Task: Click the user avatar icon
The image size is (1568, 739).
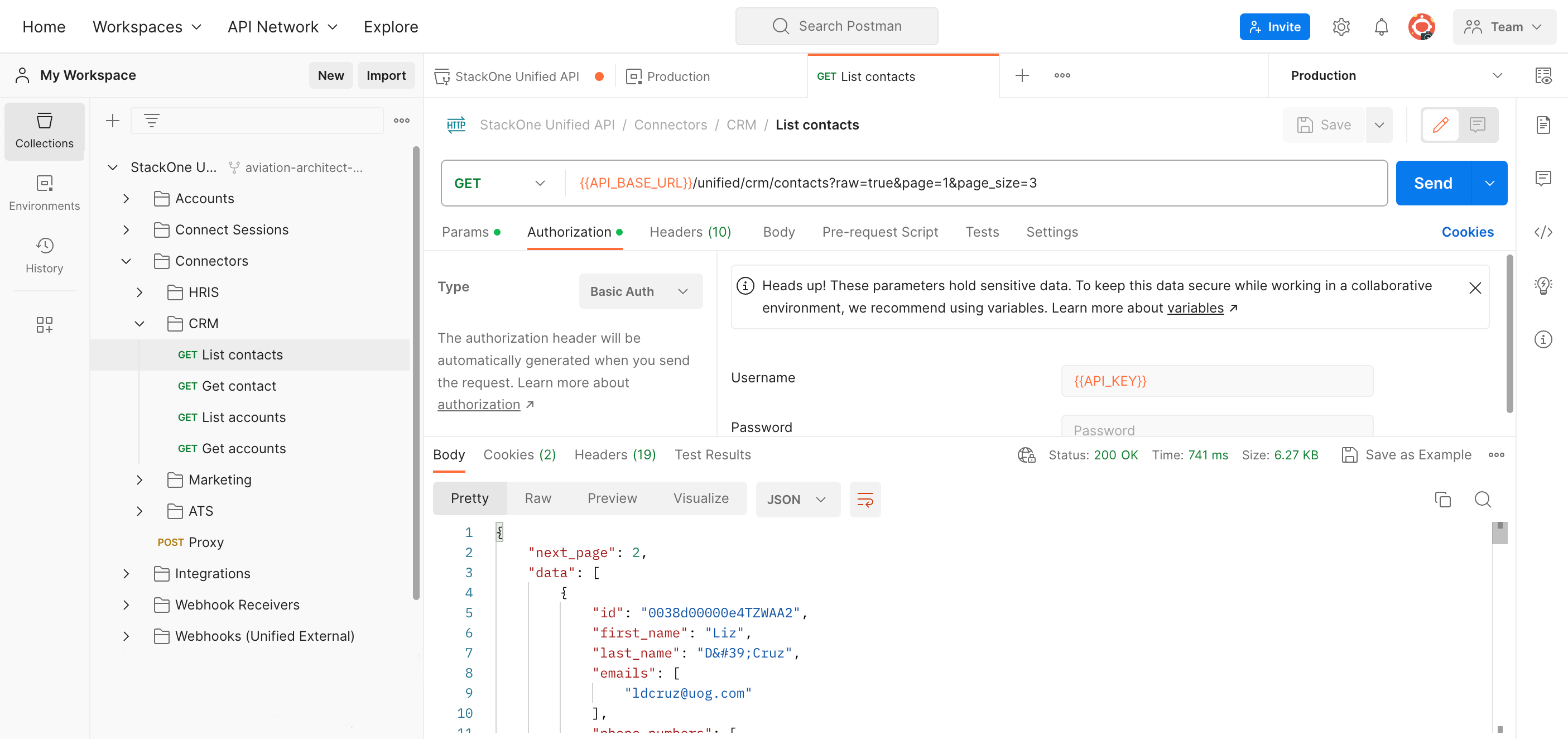Action: point(1421,27)
